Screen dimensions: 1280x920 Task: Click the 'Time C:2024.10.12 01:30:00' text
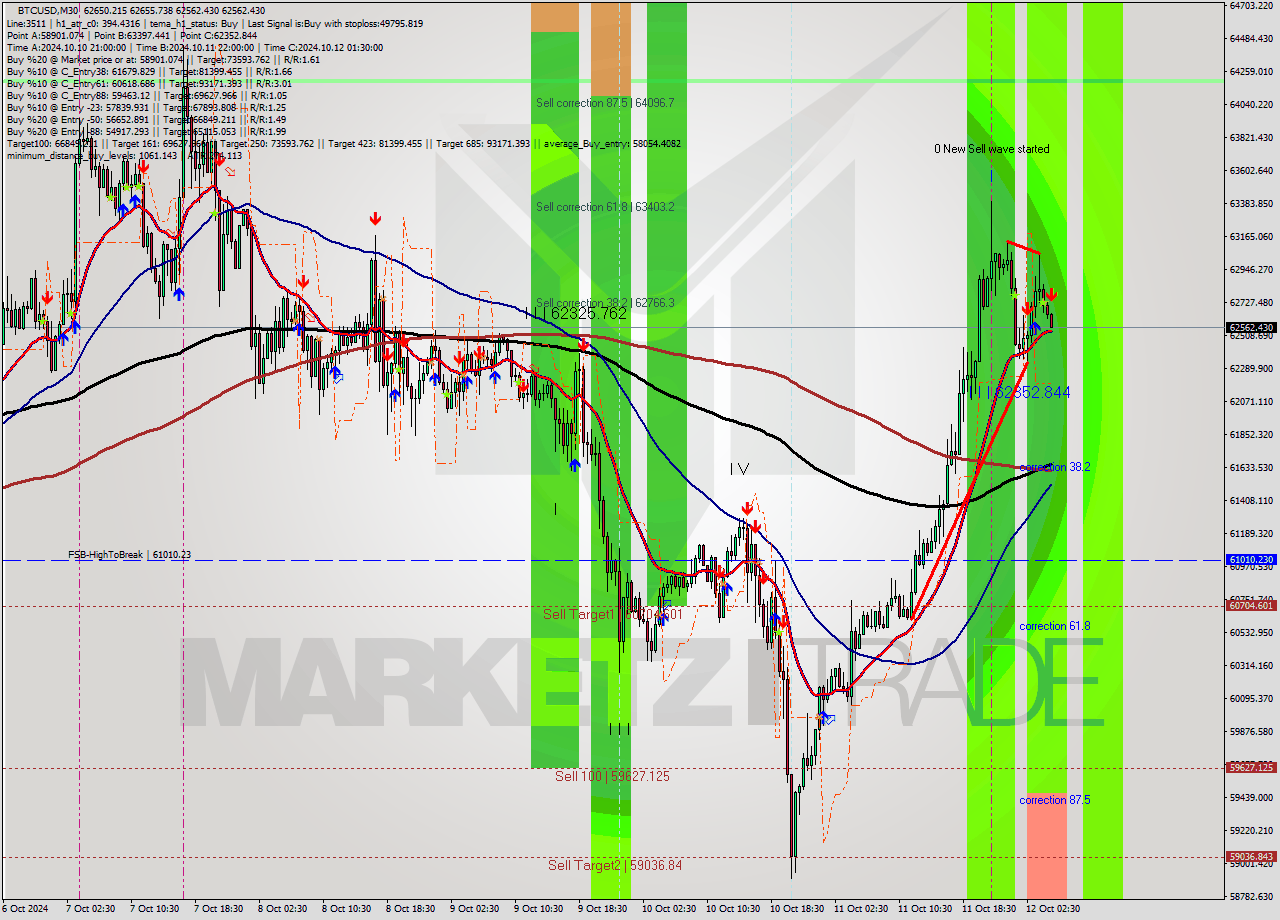pyautogui.click(x=323, y=47)
